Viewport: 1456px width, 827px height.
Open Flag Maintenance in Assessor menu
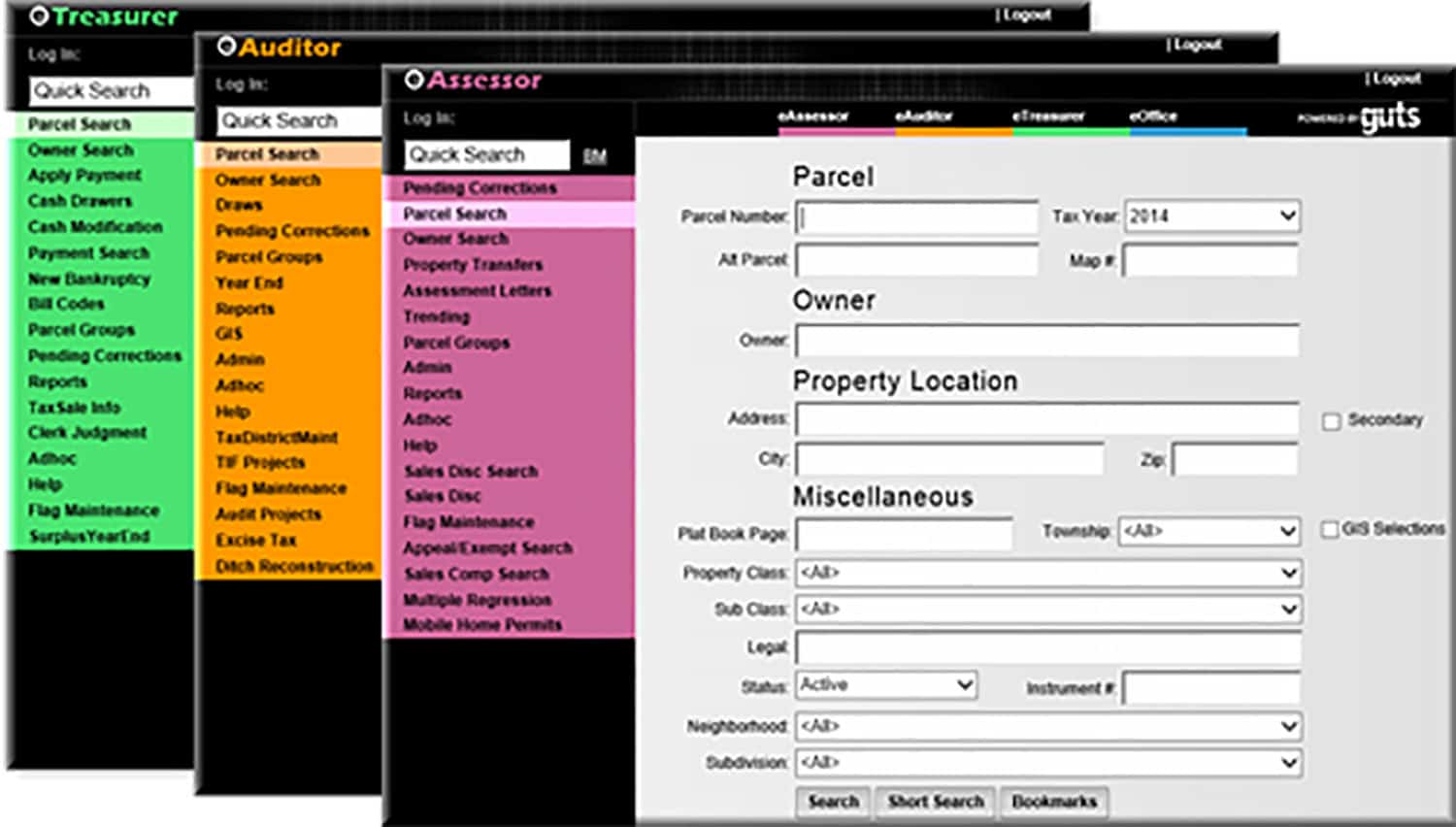[468, 522]
